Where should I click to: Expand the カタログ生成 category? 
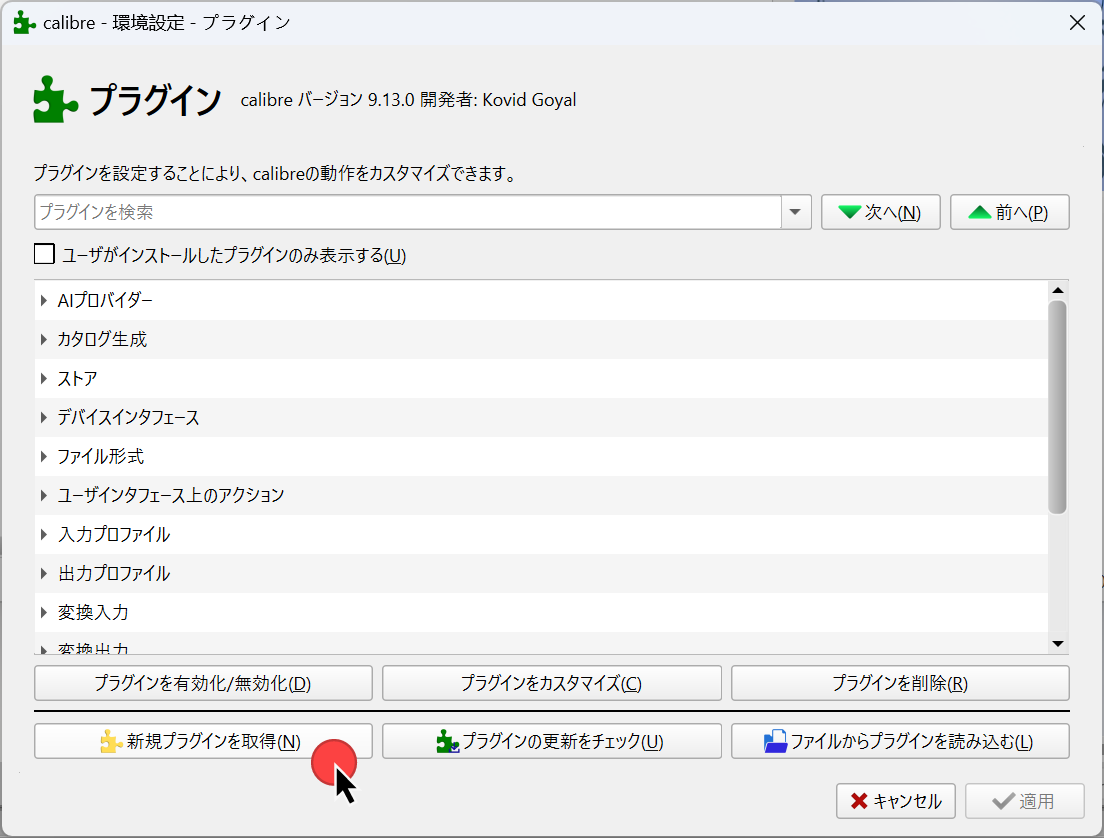click(44, 339)
